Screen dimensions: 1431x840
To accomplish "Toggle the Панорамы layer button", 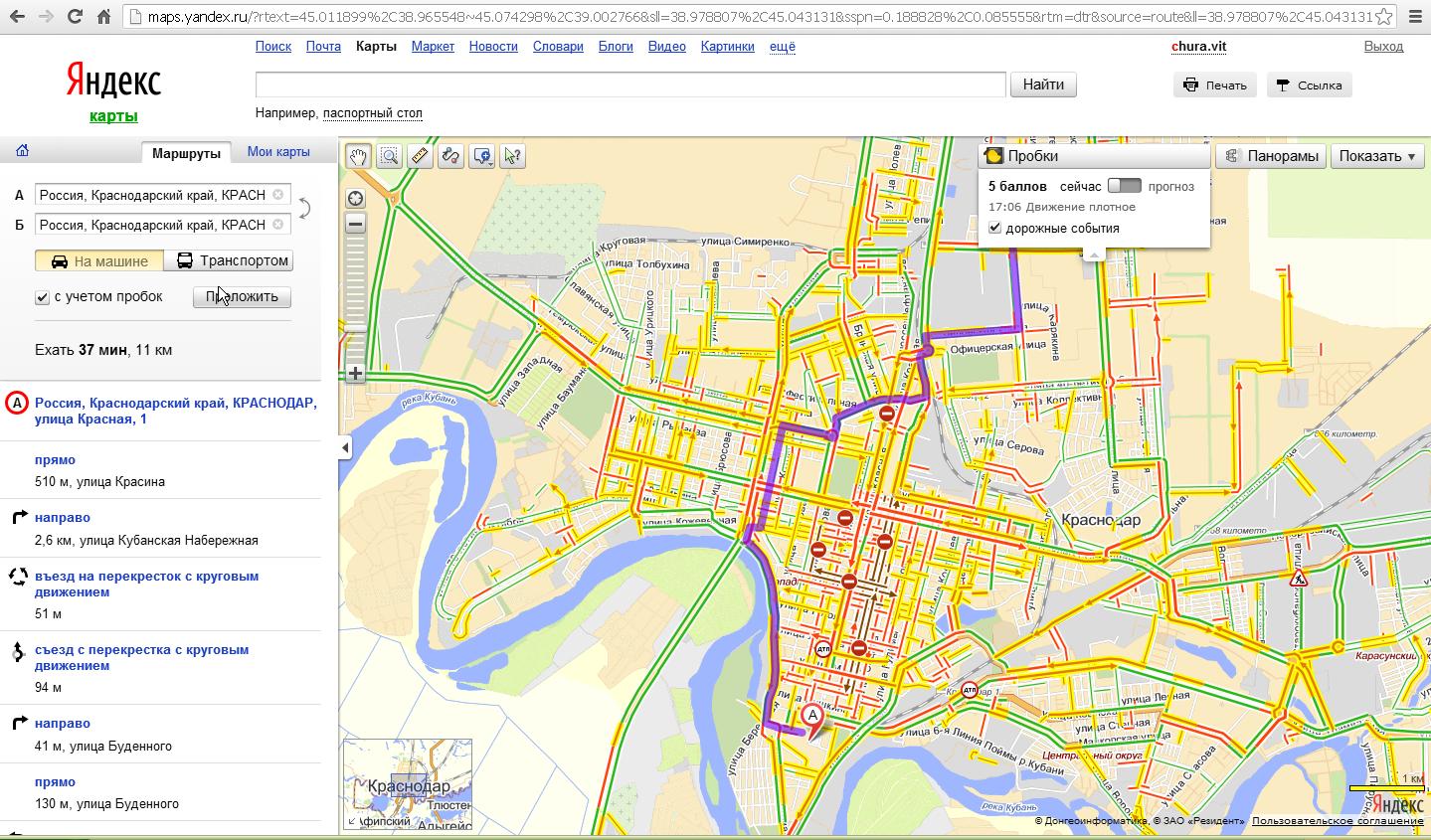I will coord(1271,156).
